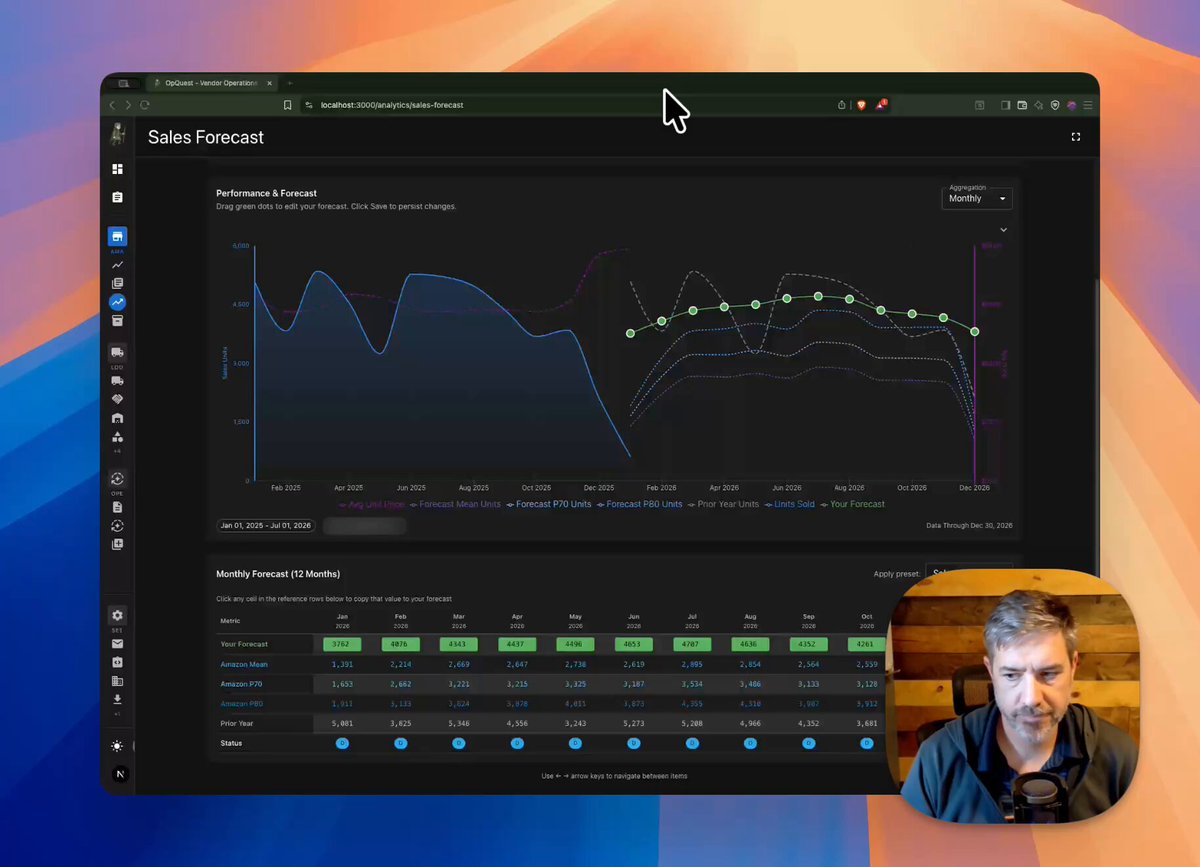1200x867 pixels.
Task: Click the Amazon Mean row link
Action: pos(244,664)
